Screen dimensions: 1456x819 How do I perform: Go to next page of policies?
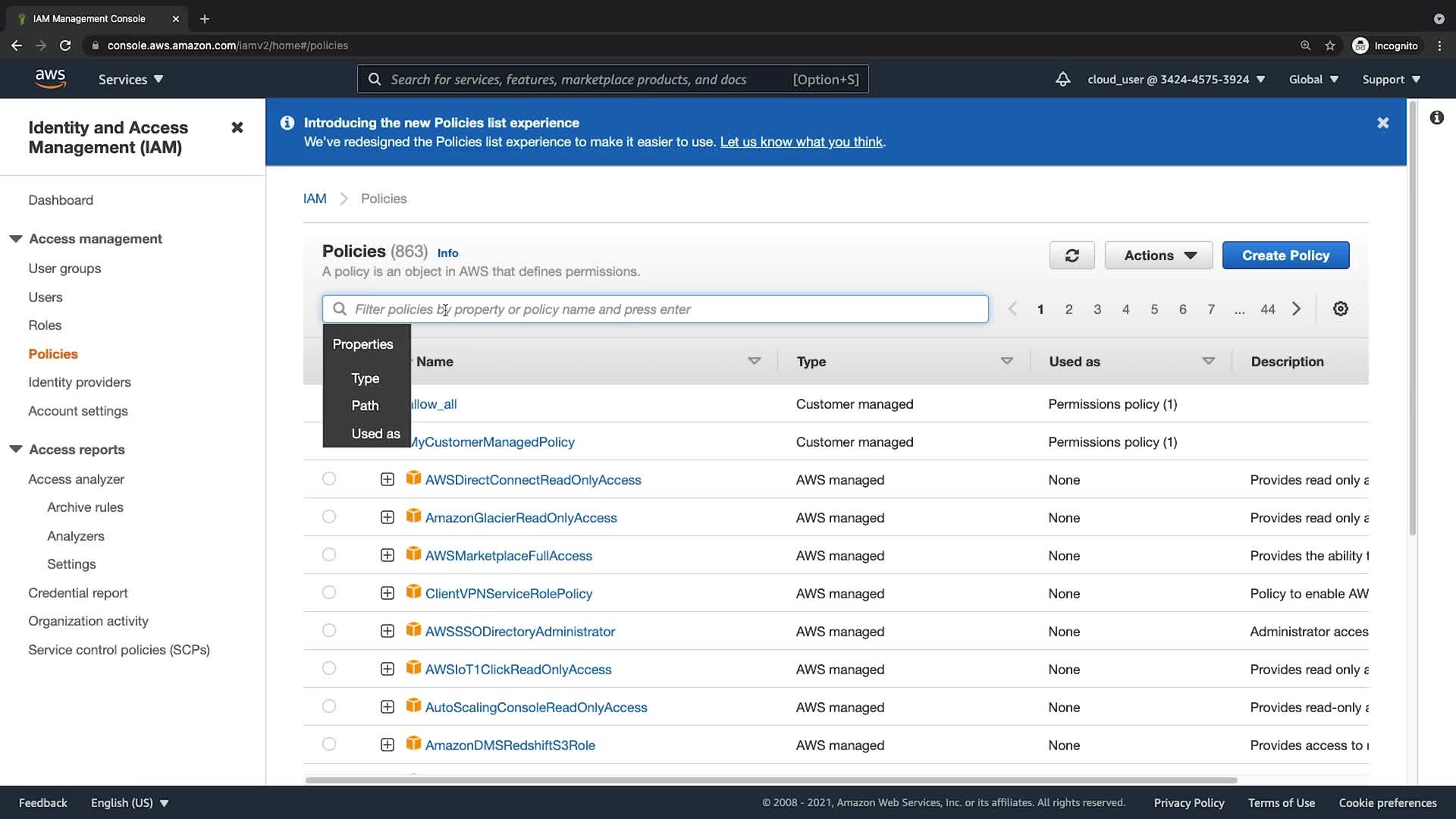pos(1296,309)
